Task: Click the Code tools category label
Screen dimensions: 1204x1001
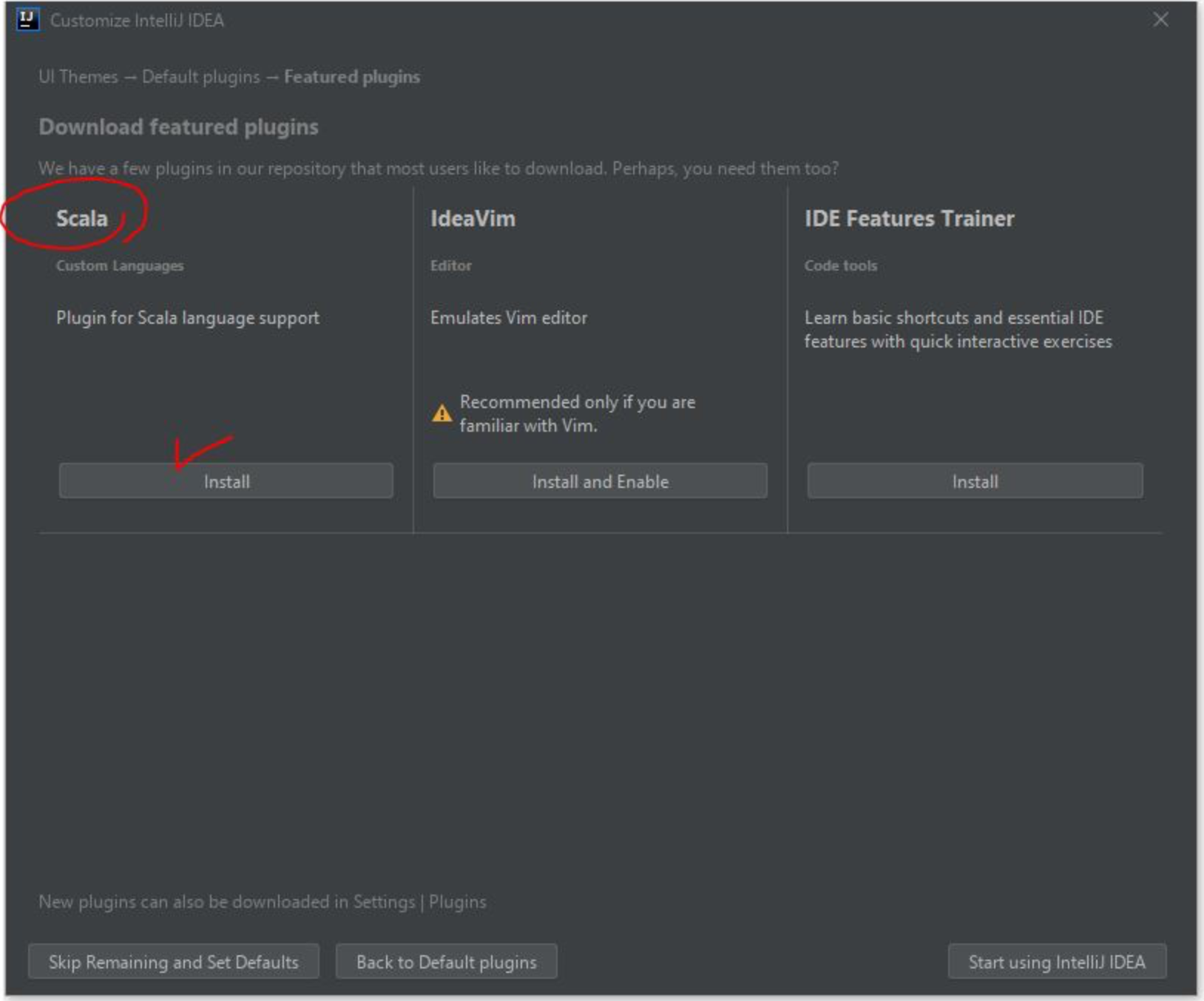Action: 840,265
